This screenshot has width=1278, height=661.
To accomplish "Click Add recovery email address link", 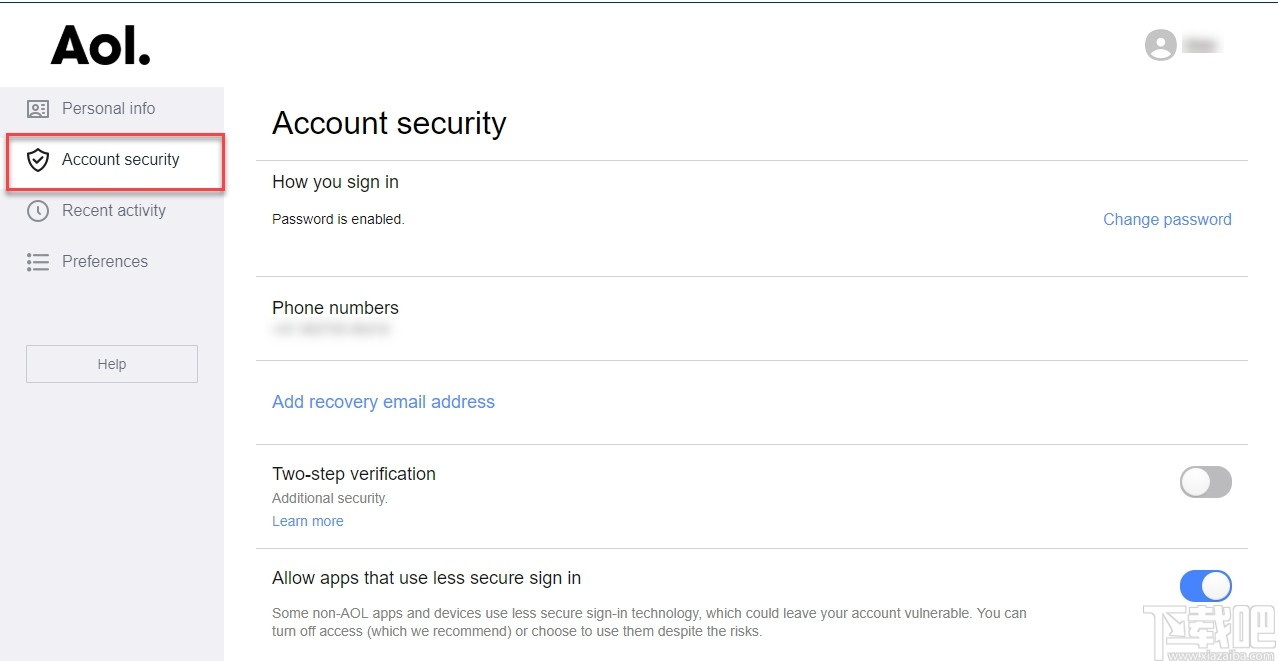I will pos(383,402).
